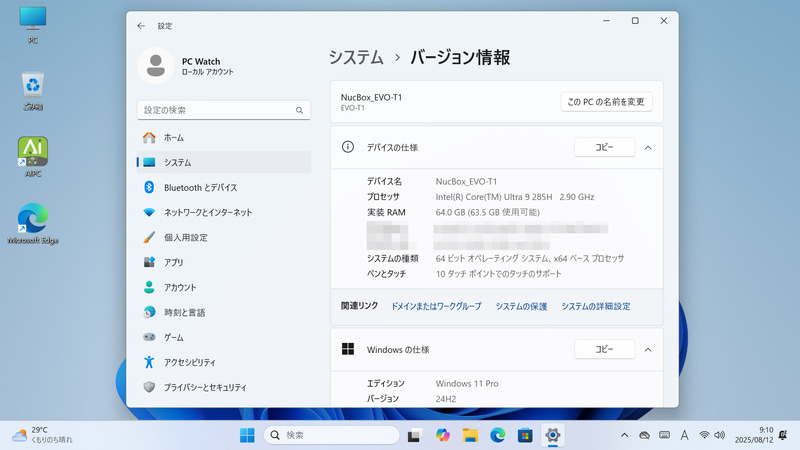The height and width of the screenshot is (450, 800).
Task: Open システムの詳細設定 link
Action: 596,306
